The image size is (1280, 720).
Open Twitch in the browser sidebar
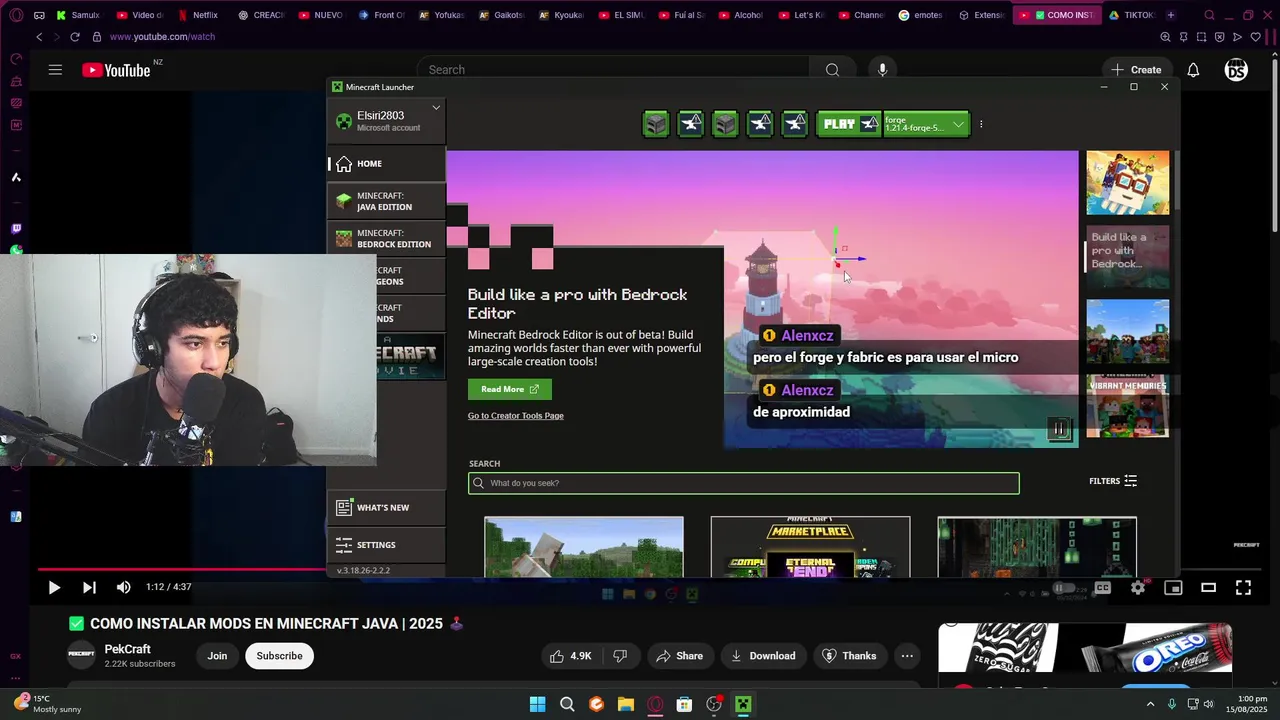click(x=16, y=229)
